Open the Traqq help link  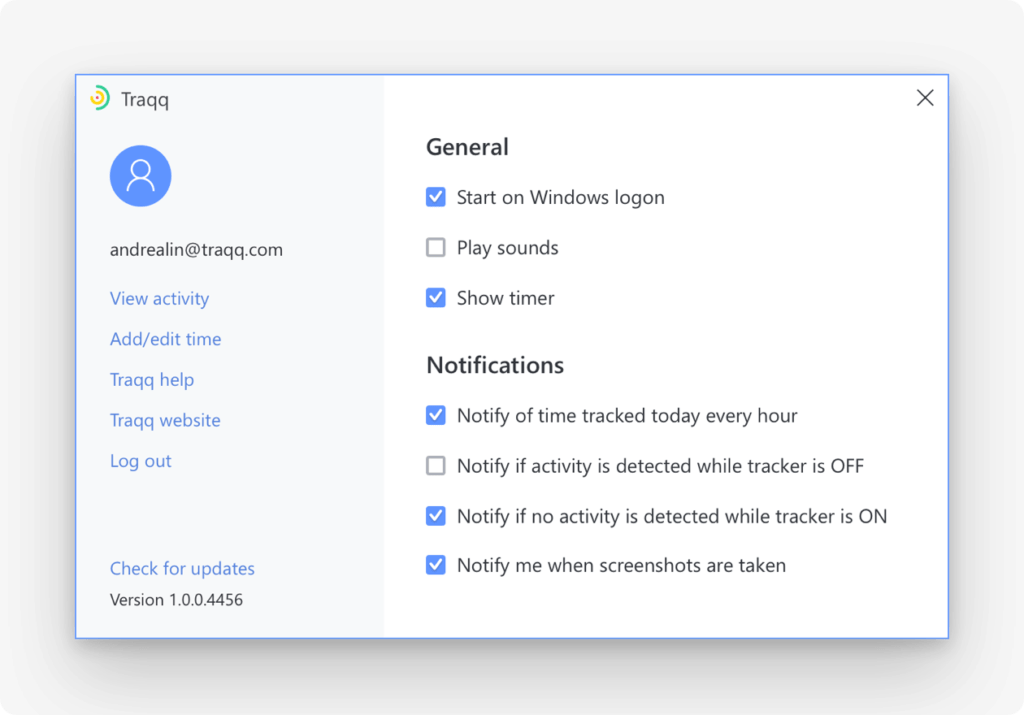152,380
